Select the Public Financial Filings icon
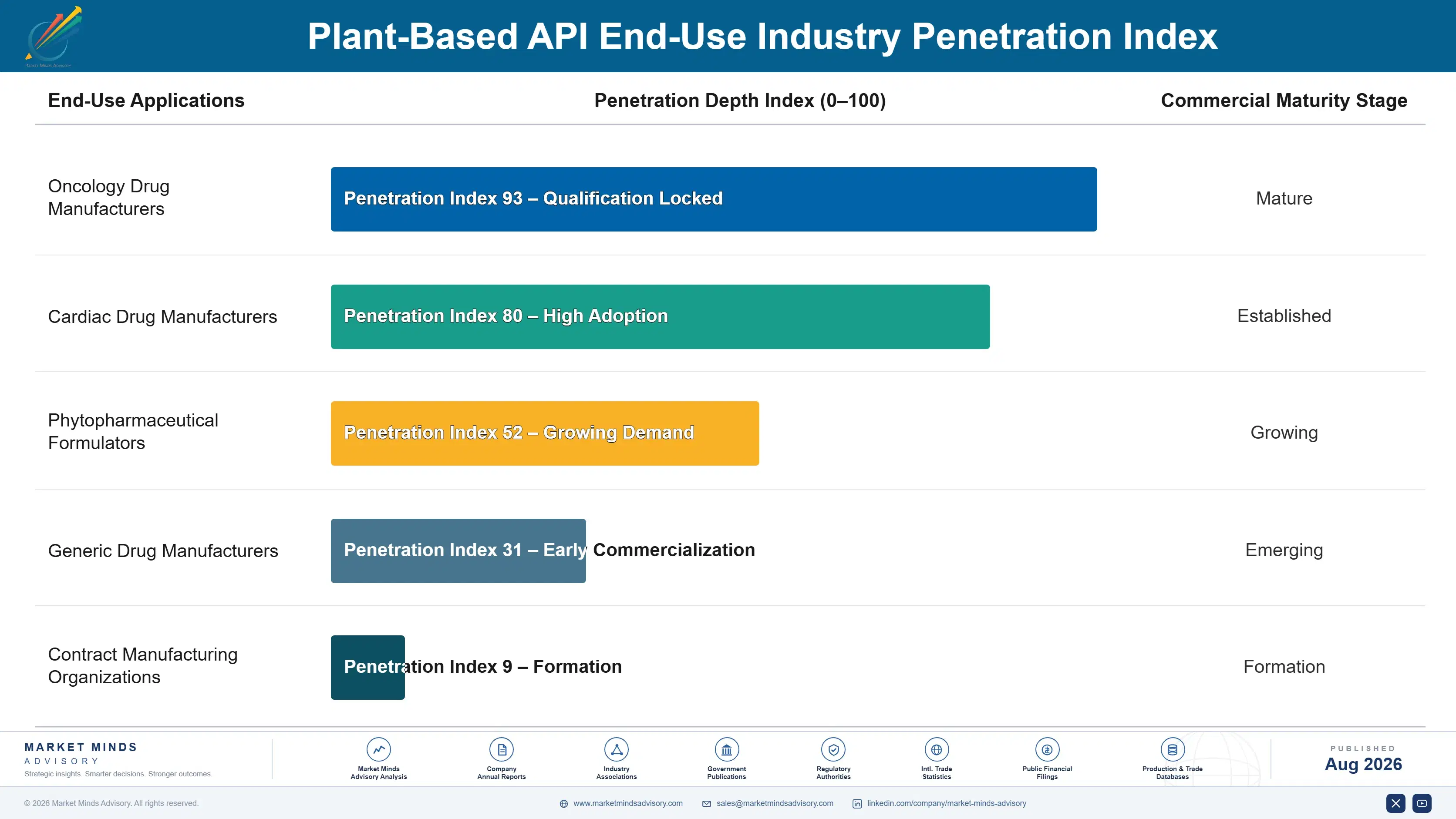 point(1047,749)
